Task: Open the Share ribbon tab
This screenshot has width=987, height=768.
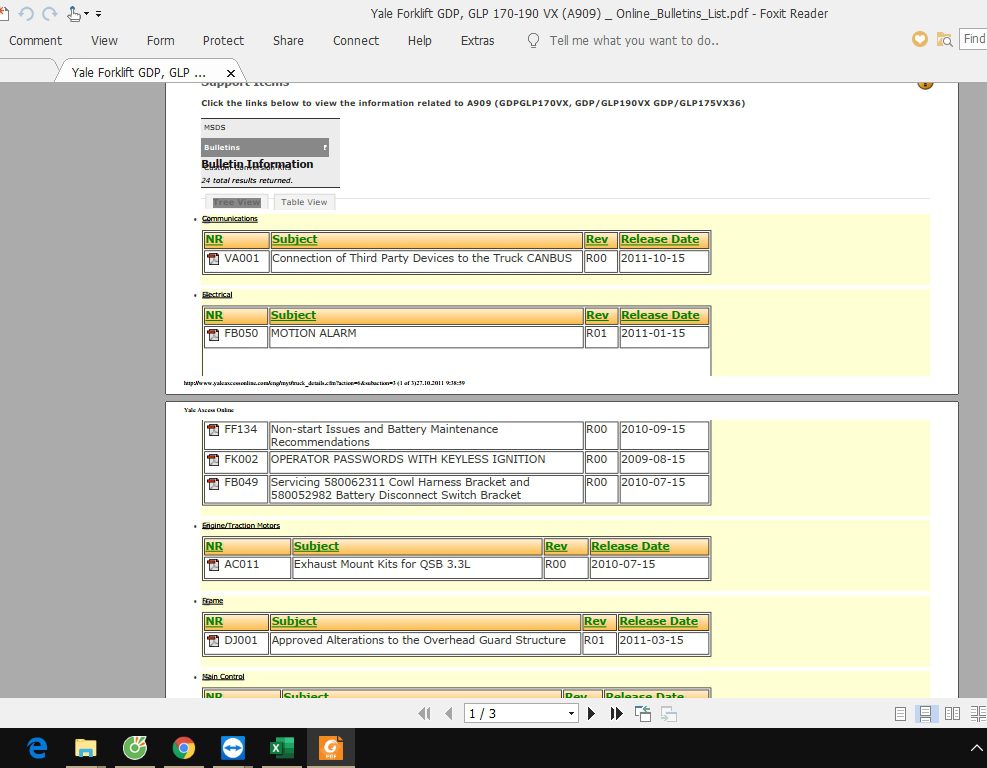Action: pyautogui.click(x=288, y=40)
